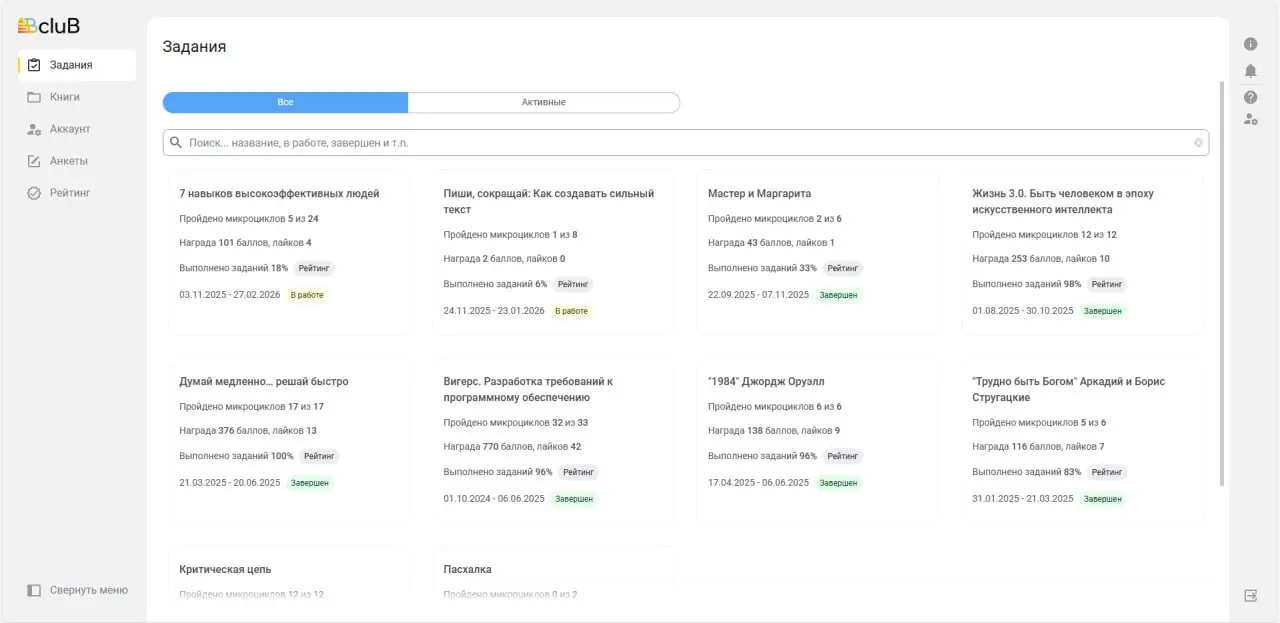Open notifications bell icon
Image resolution: width=1280 pixels, height=623 pixels.
(x=1250, y=71)
